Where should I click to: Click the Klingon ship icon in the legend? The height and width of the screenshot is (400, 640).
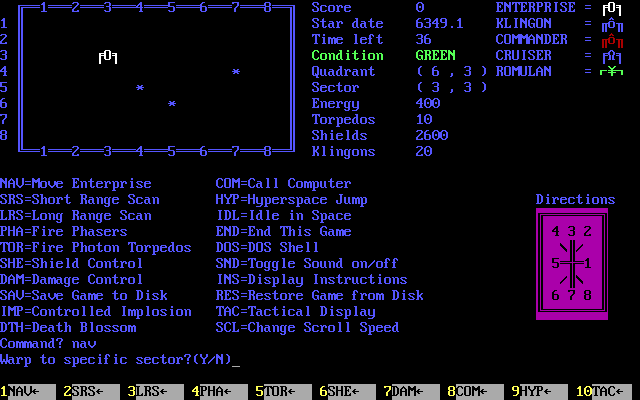[x=609, y=24]
